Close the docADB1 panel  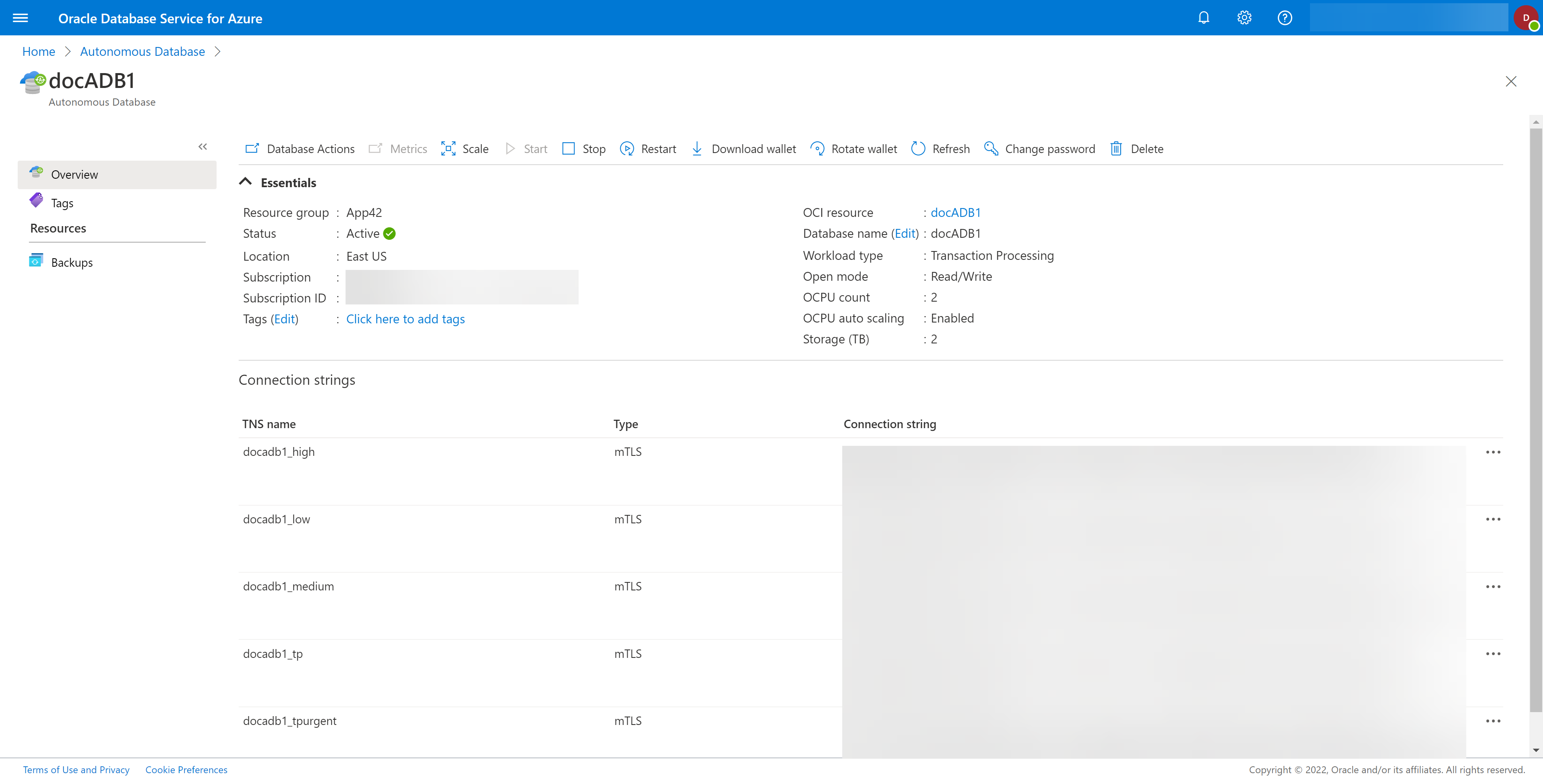click(x=1511, y=82)
